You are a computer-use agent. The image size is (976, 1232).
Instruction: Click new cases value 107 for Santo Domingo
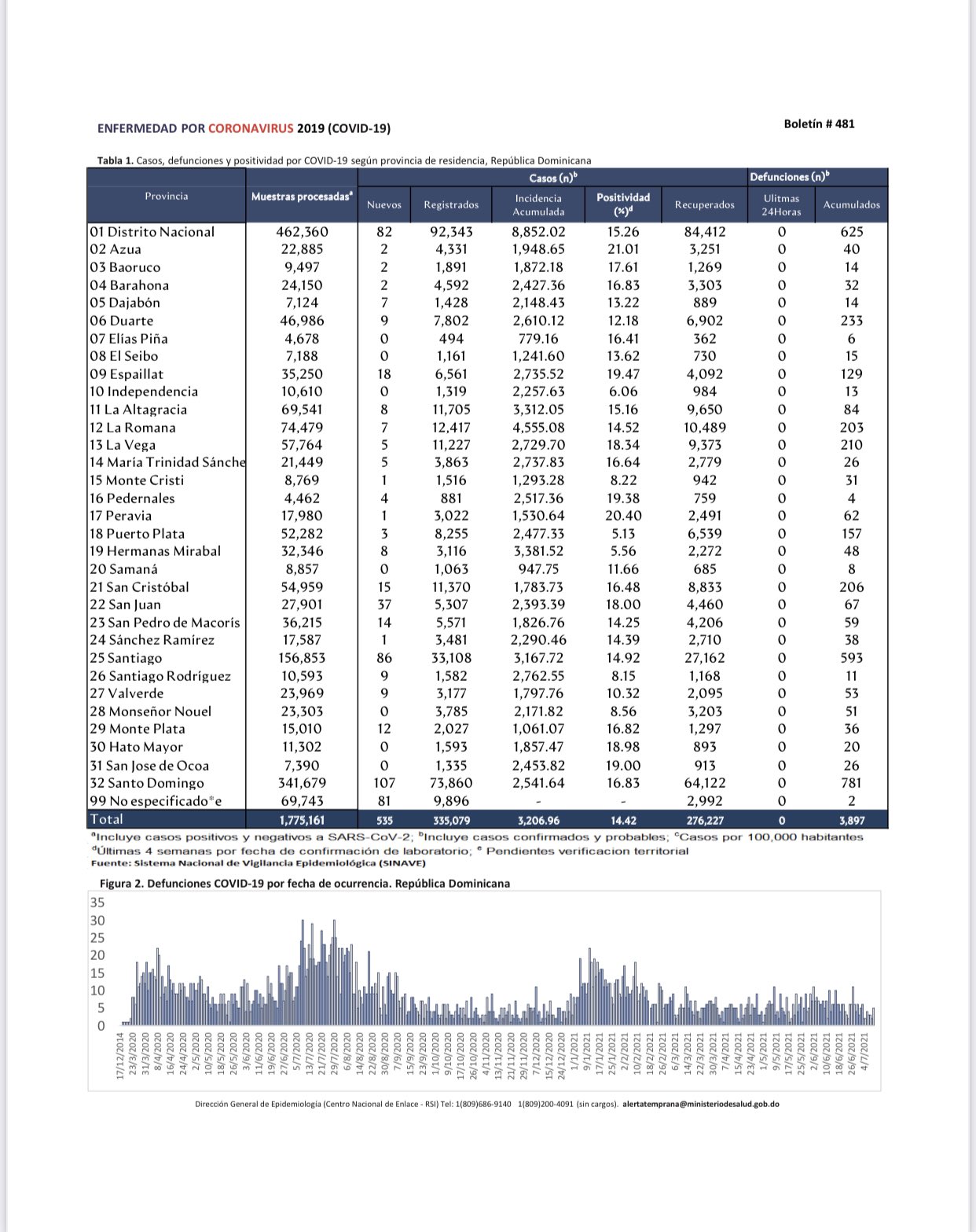(384, 783)
